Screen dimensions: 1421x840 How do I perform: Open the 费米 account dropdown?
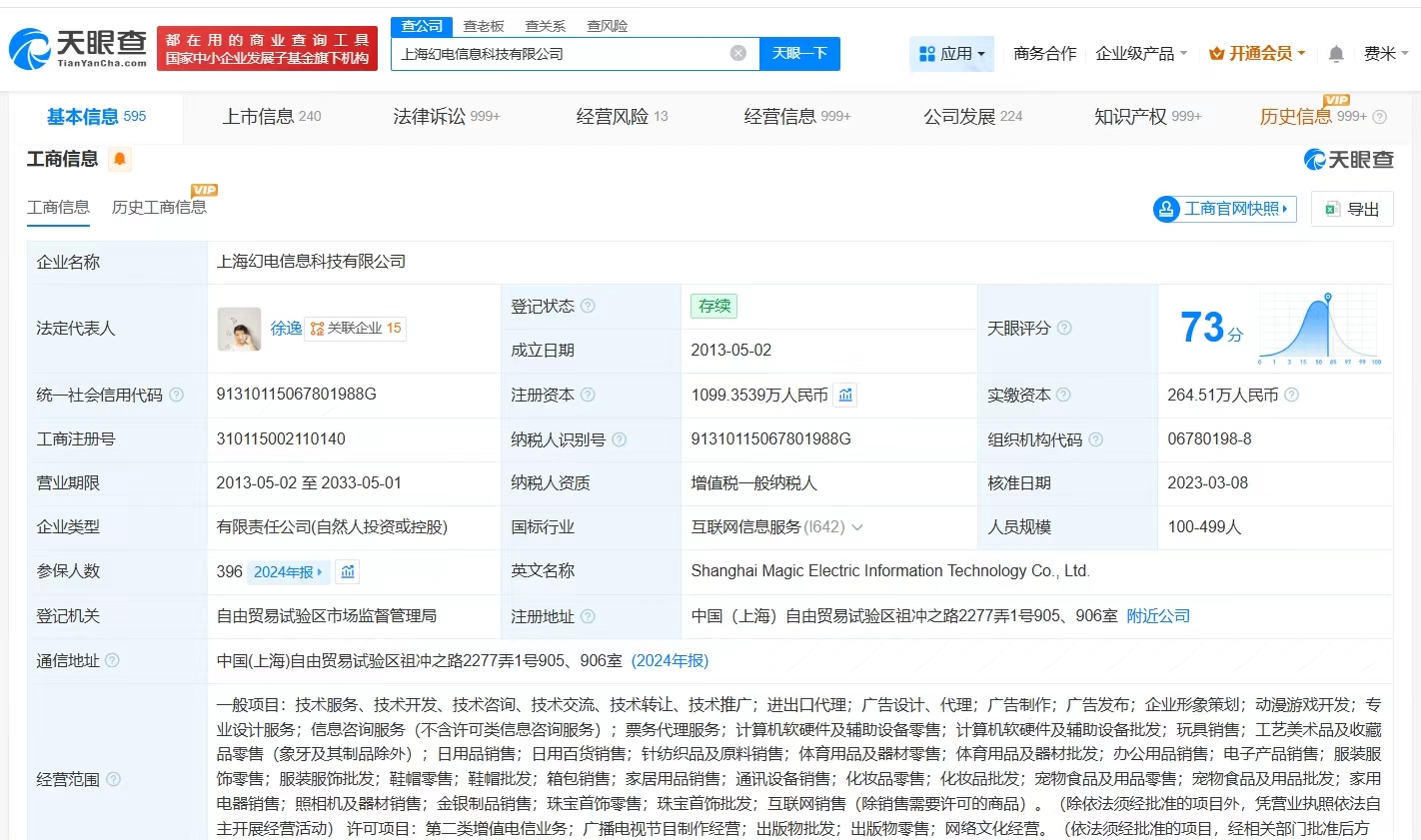click(1386, 54)
